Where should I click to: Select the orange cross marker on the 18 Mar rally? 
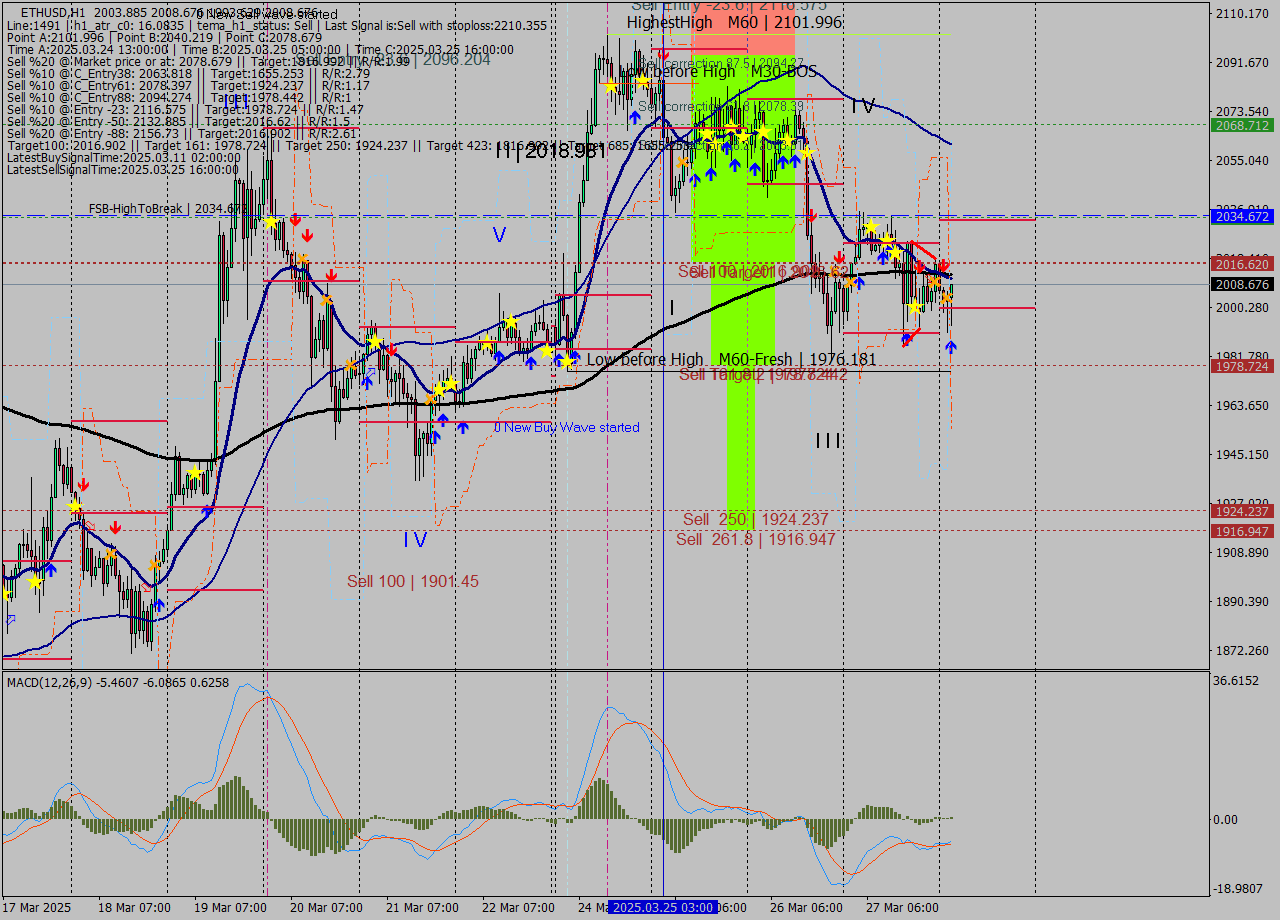(x=155, y=565)
